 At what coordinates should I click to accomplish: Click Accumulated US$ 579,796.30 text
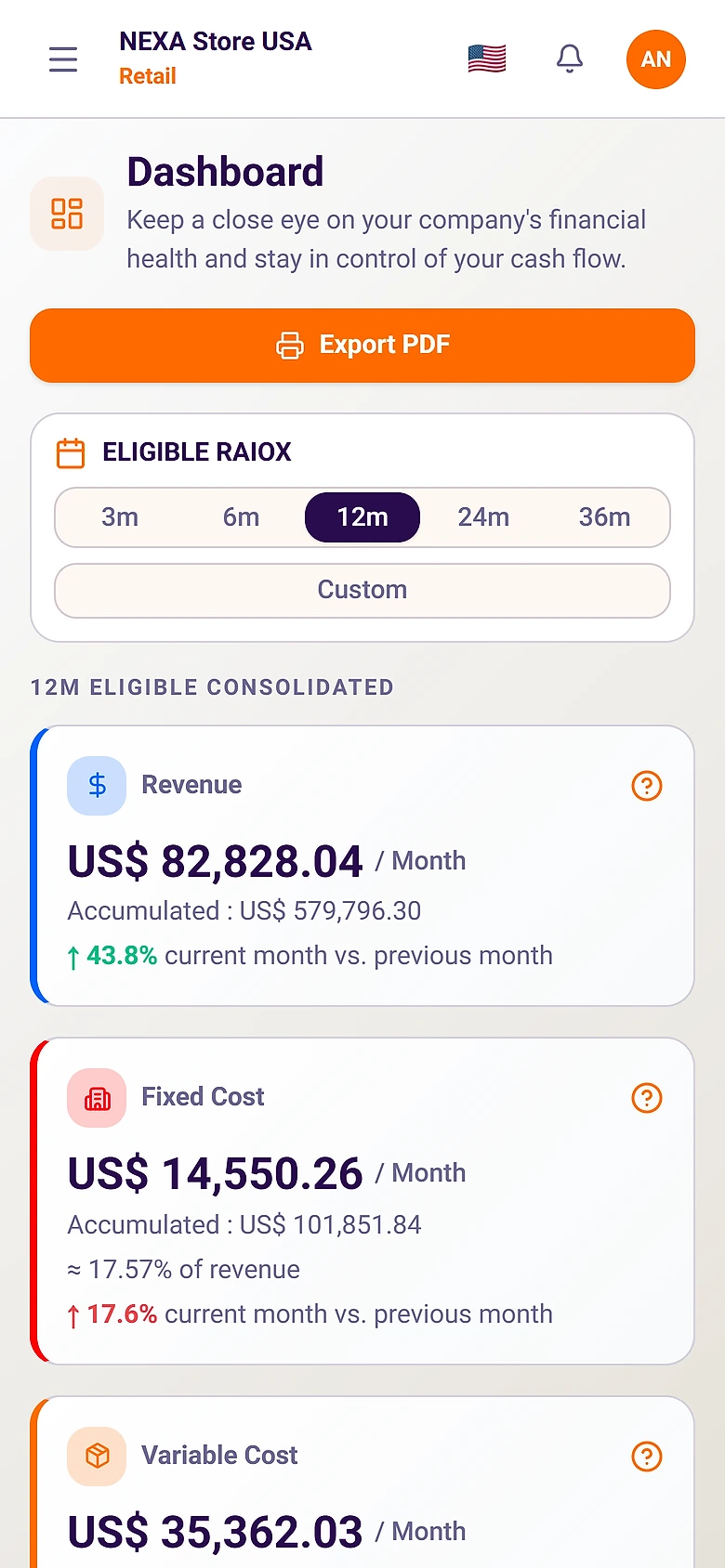pyautogui.click(x=244, y=911)
